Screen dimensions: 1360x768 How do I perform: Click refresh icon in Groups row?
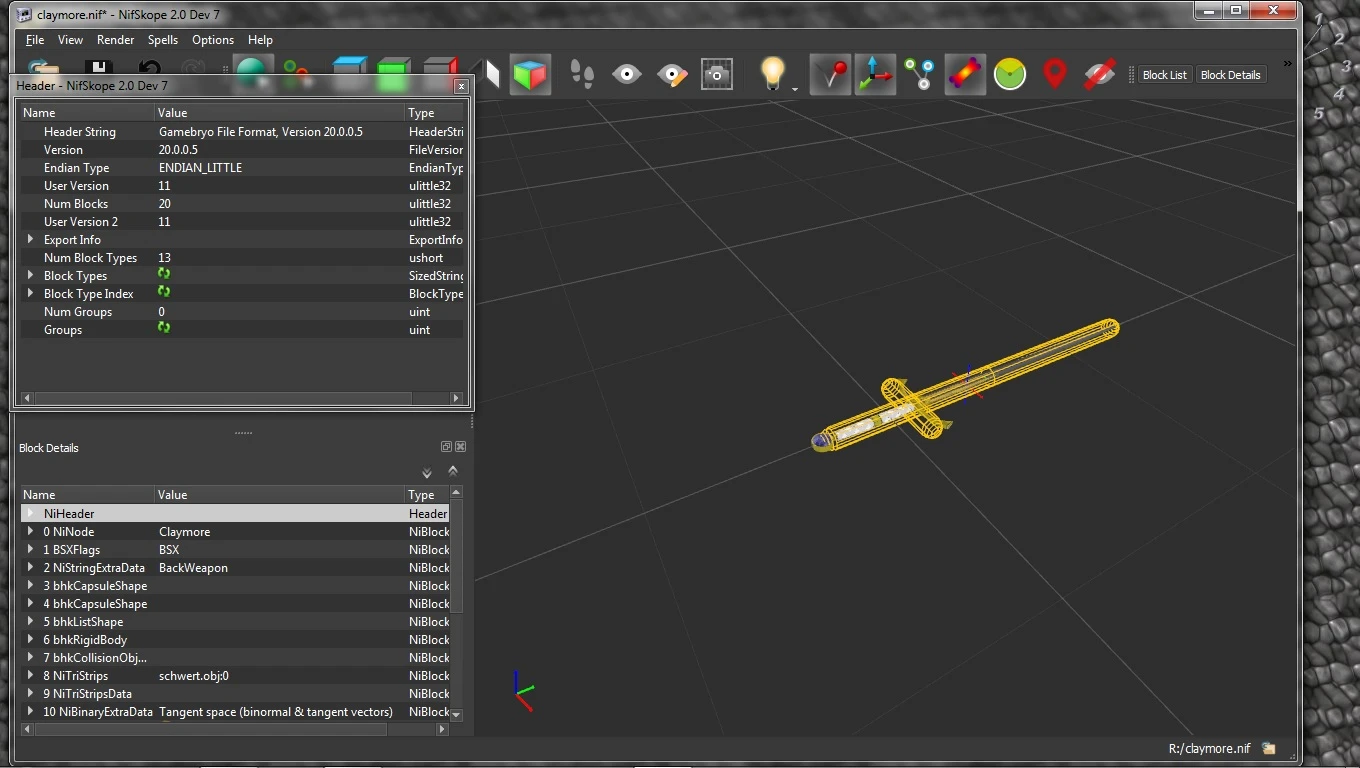pyautogui.click(x=164, y=327)
